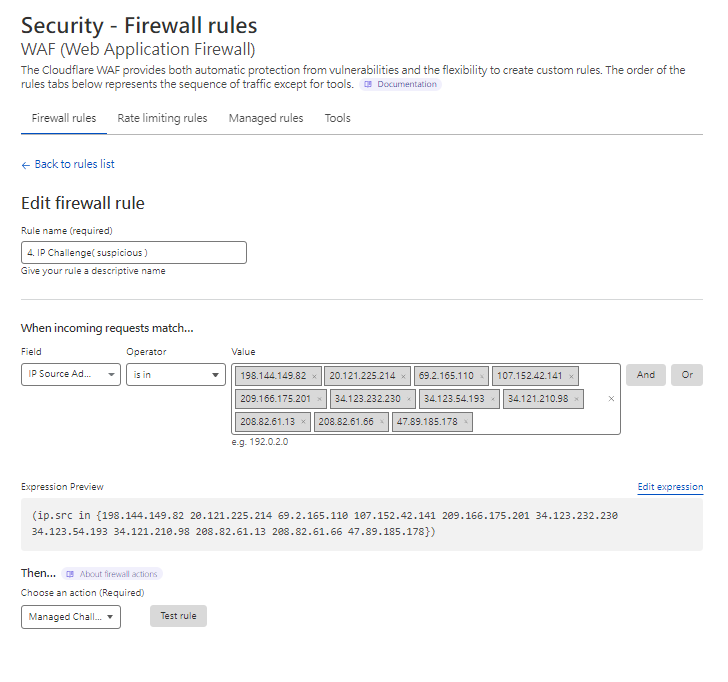Open the Operator 'is in' dropdown
Screen dimensions: 728x682
tap(175, 375)
